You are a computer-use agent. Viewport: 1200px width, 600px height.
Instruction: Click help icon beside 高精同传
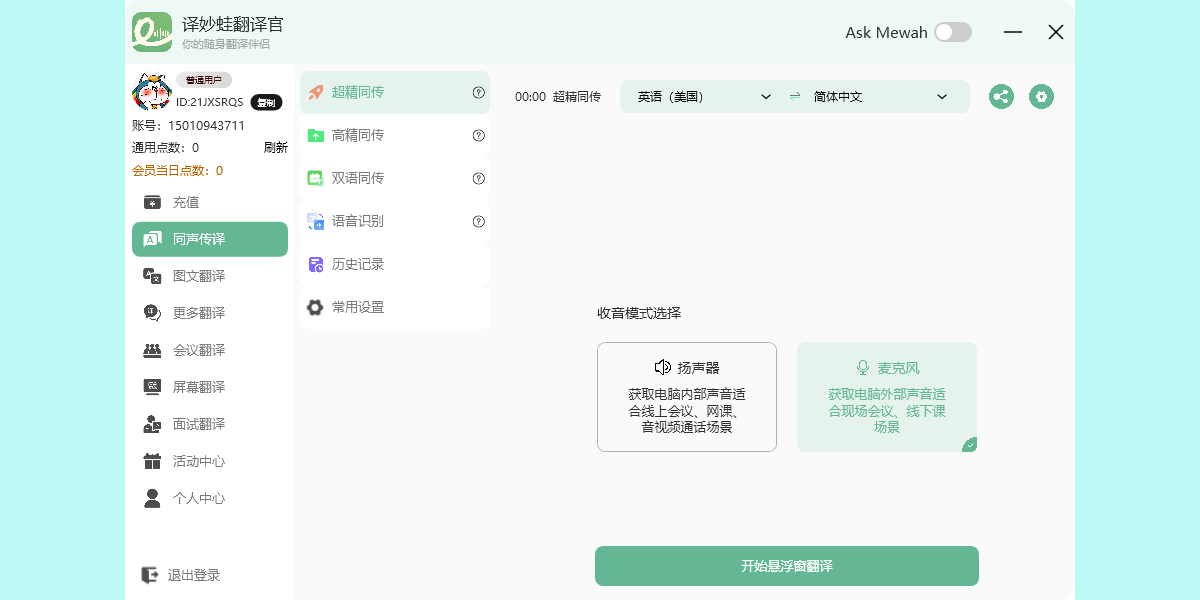[479, 135]
